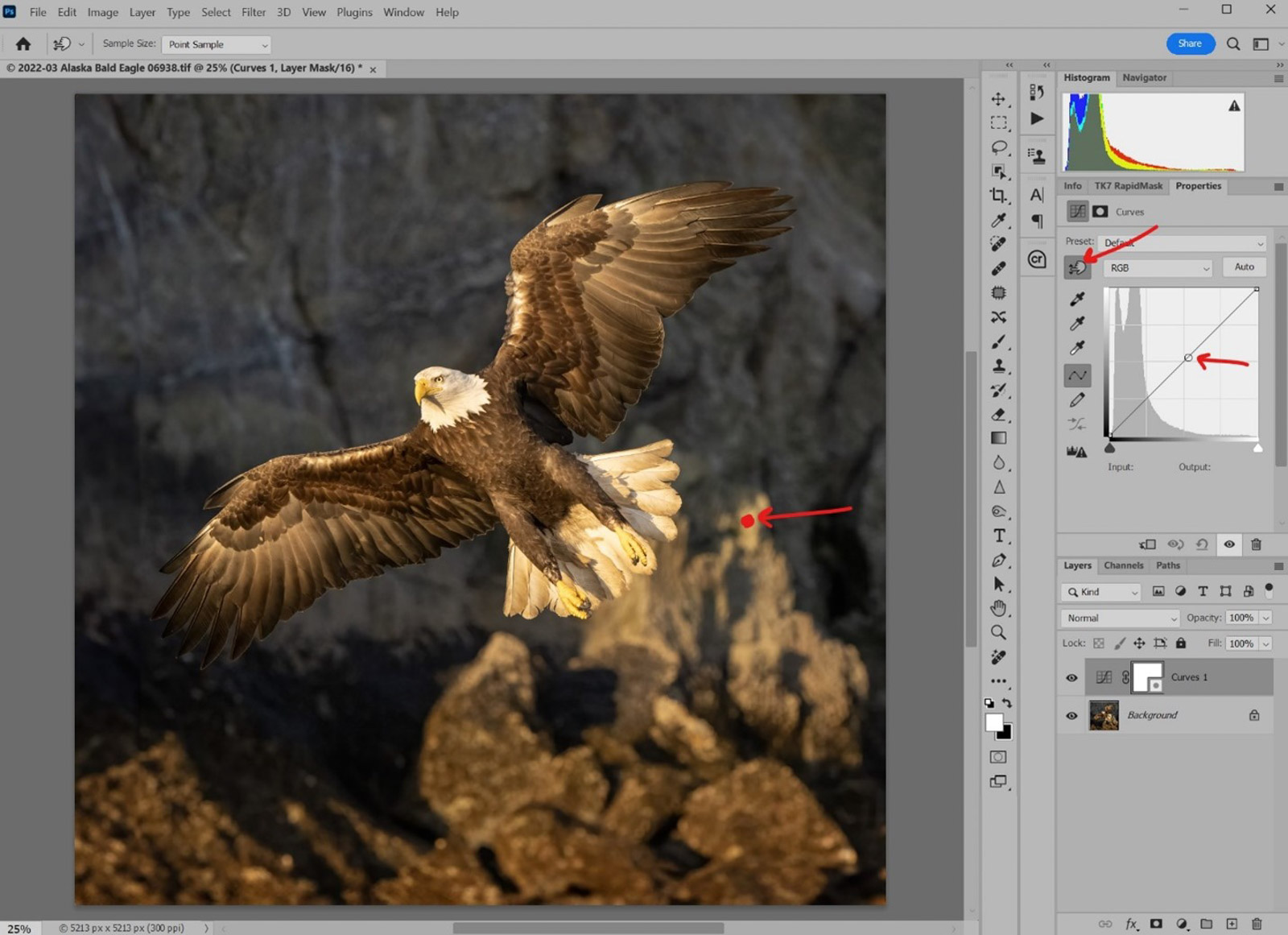Switch to the Channels tab
Screen dimensions: 1288x935
pyautogui.click(x=1124, y=565)
